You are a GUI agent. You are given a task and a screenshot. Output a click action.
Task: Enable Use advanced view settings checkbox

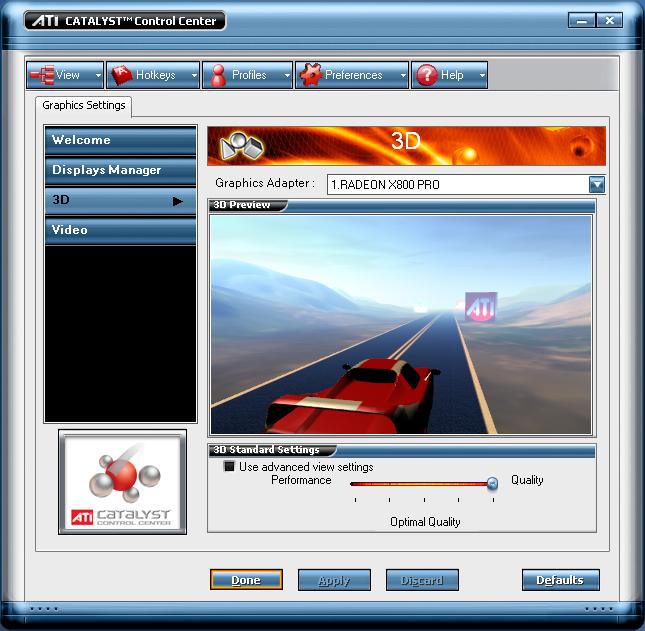229,466
